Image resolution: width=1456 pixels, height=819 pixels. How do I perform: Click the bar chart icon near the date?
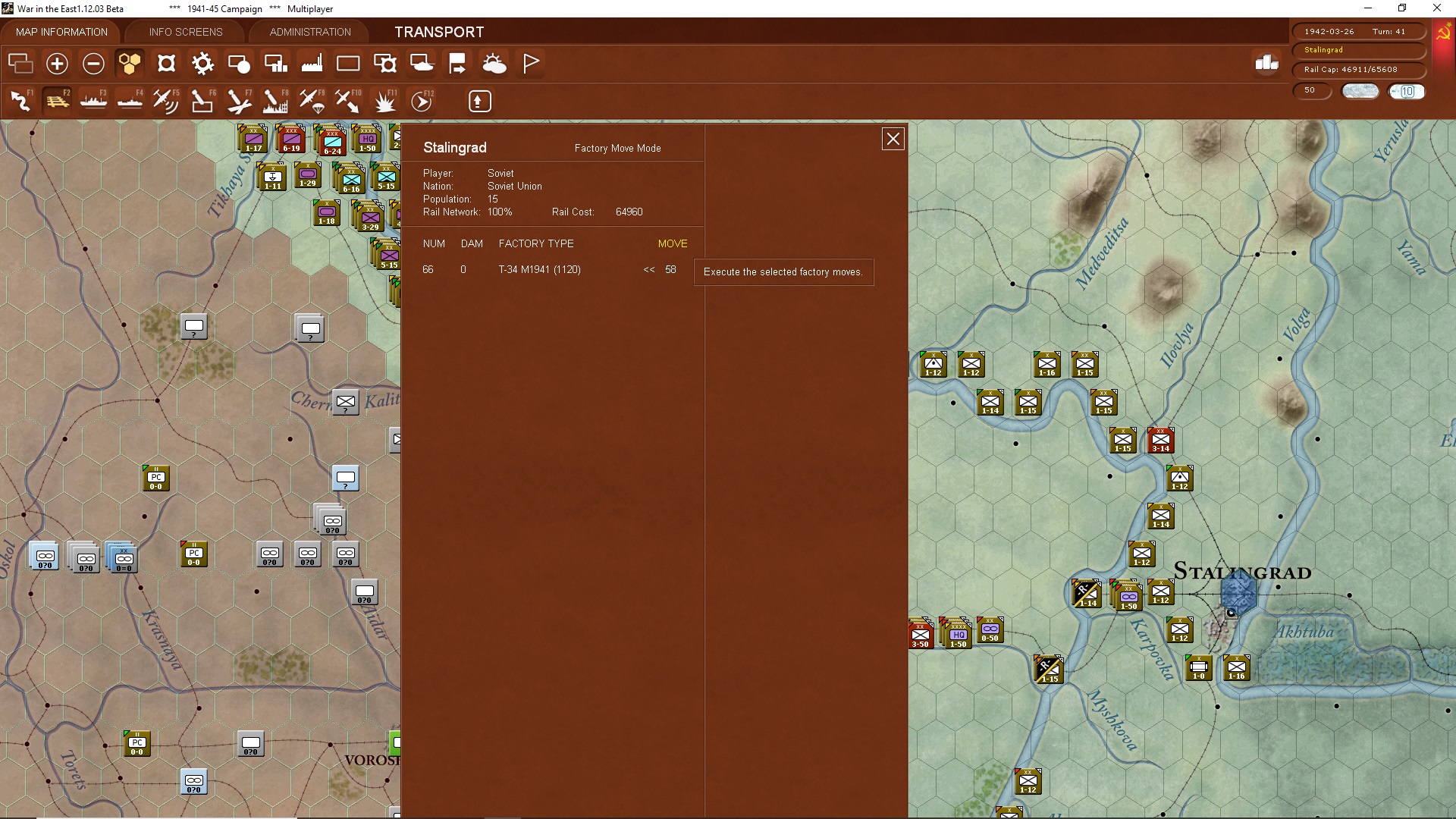point(1267,63)
